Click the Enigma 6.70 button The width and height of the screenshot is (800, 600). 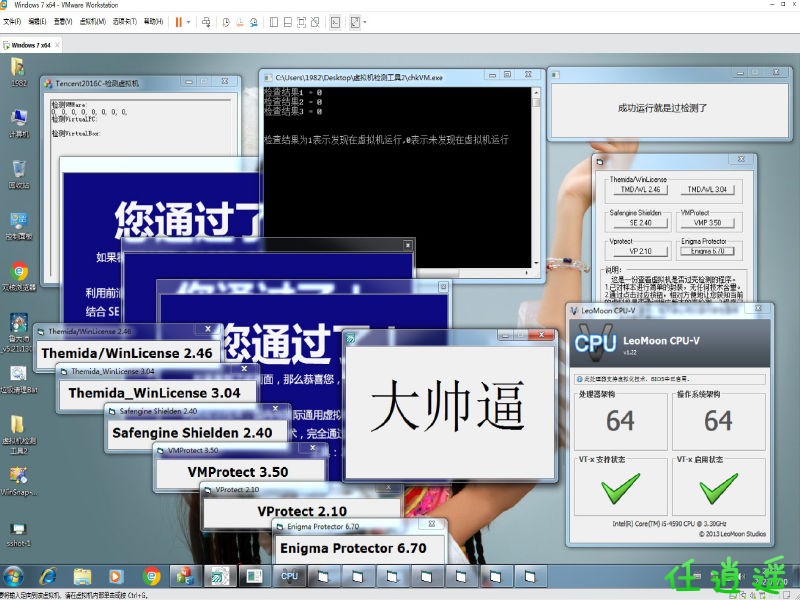point(707,251)
